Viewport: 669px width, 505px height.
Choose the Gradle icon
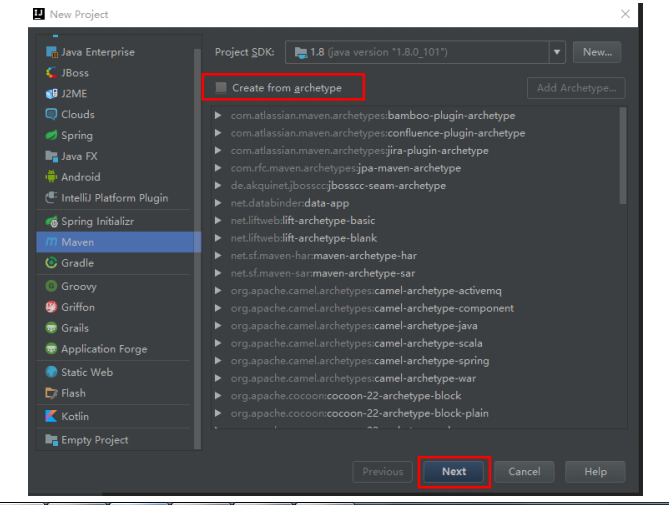[x=51, y=263]
